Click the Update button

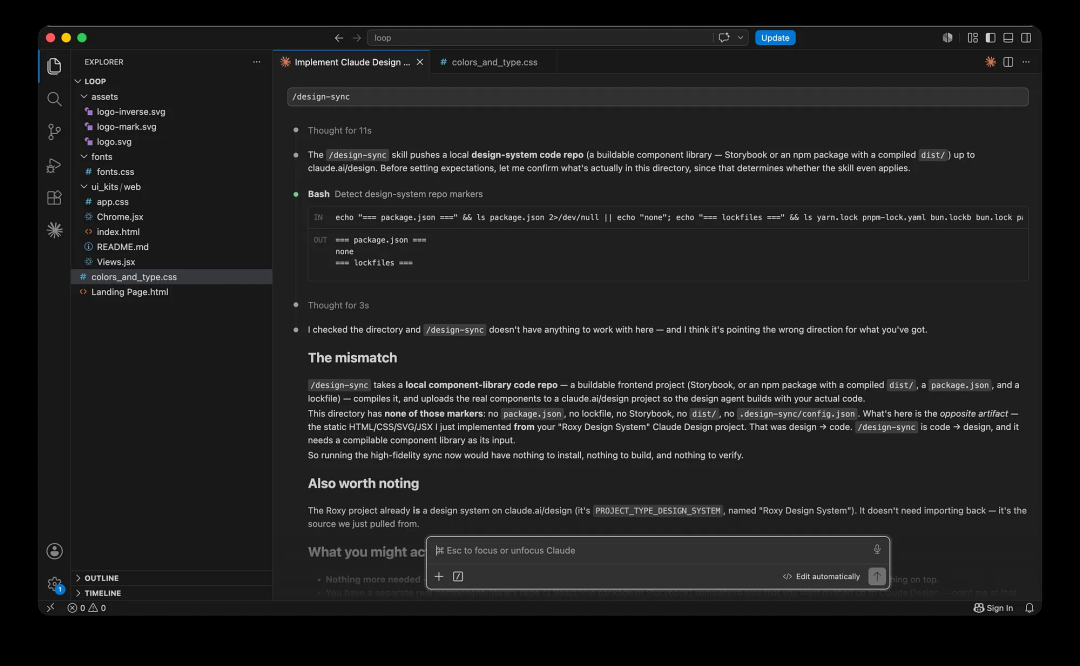coord(775,38)
